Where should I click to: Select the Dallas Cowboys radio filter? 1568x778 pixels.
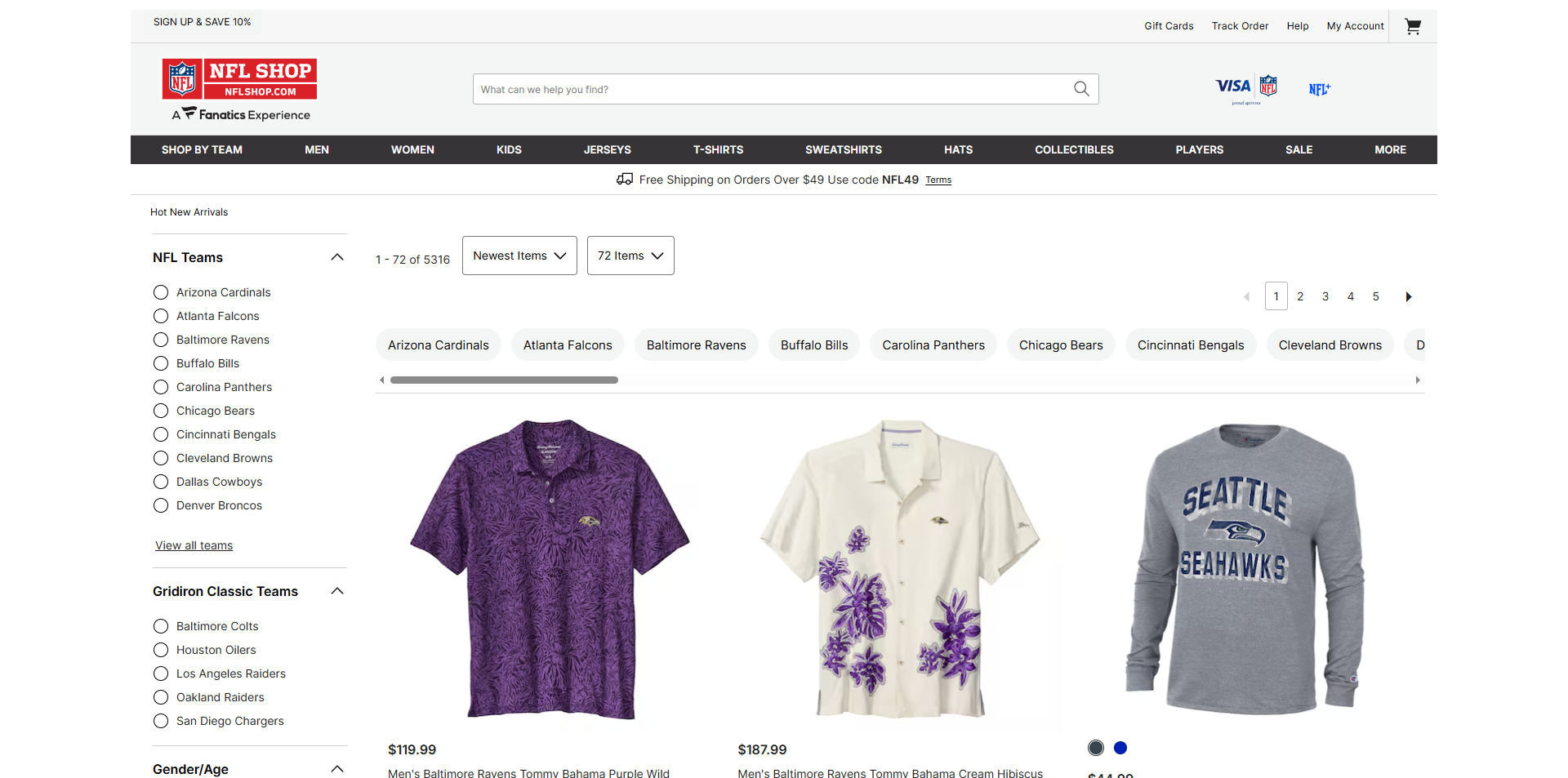161,482
